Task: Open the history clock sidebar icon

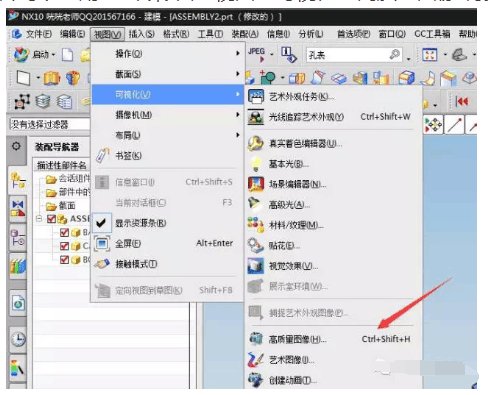Action: pos(18,339)
